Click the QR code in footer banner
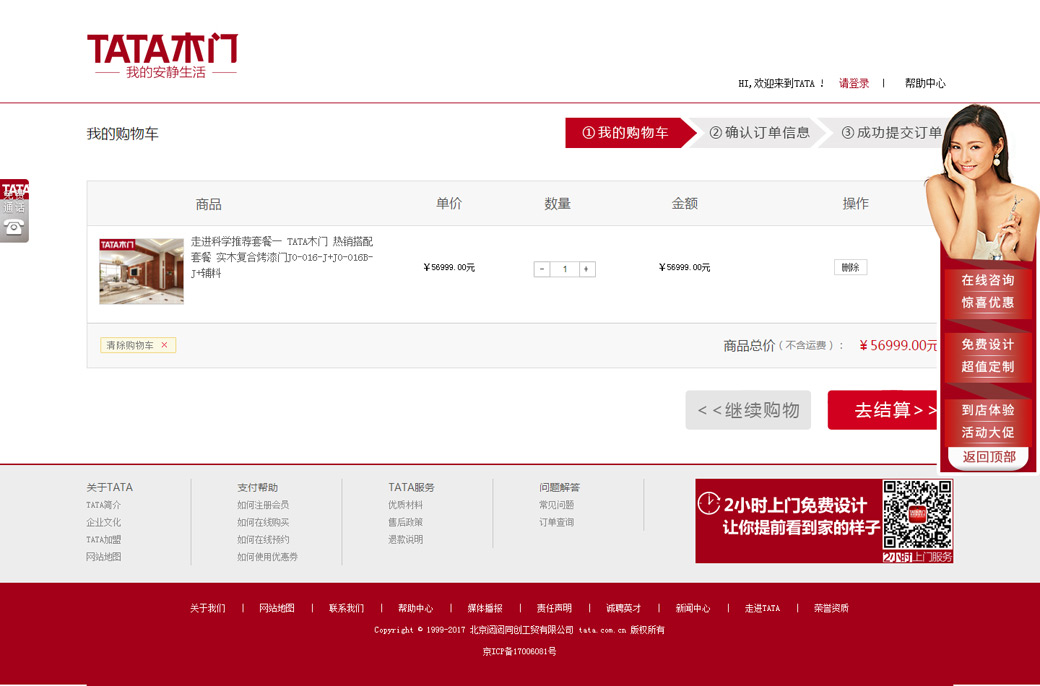Screen dimensions: 1040x686 (917, 515)
